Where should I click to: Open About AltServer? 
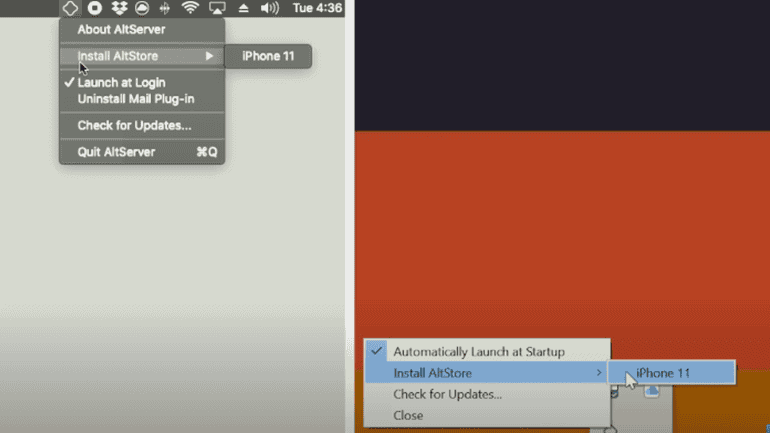[x=121, y=30]
